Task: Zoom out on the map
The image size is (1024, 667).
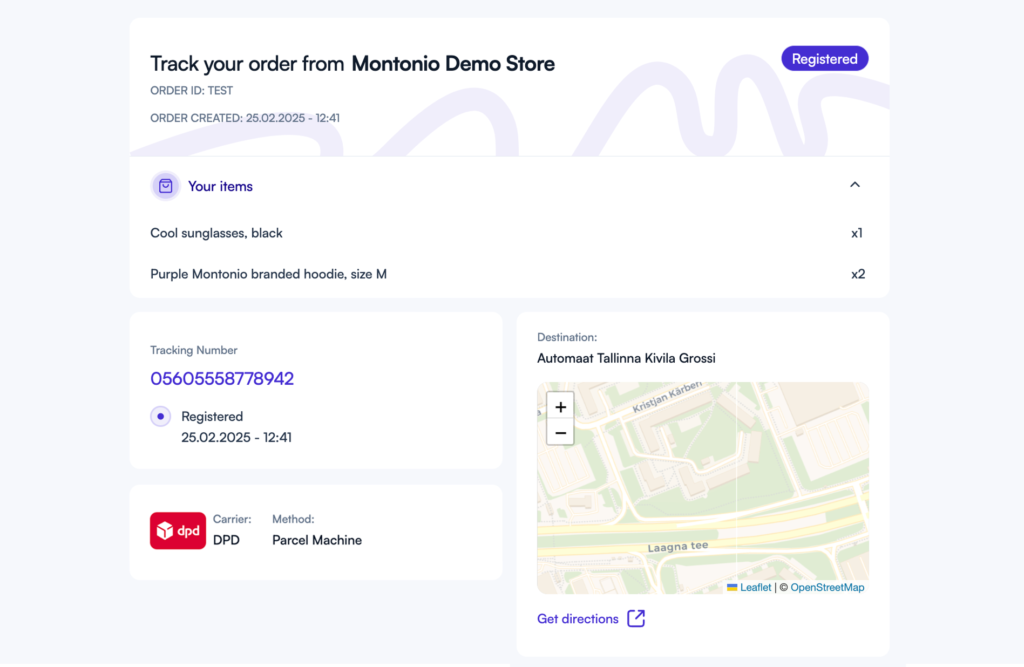Action: (x=560, y=432)
